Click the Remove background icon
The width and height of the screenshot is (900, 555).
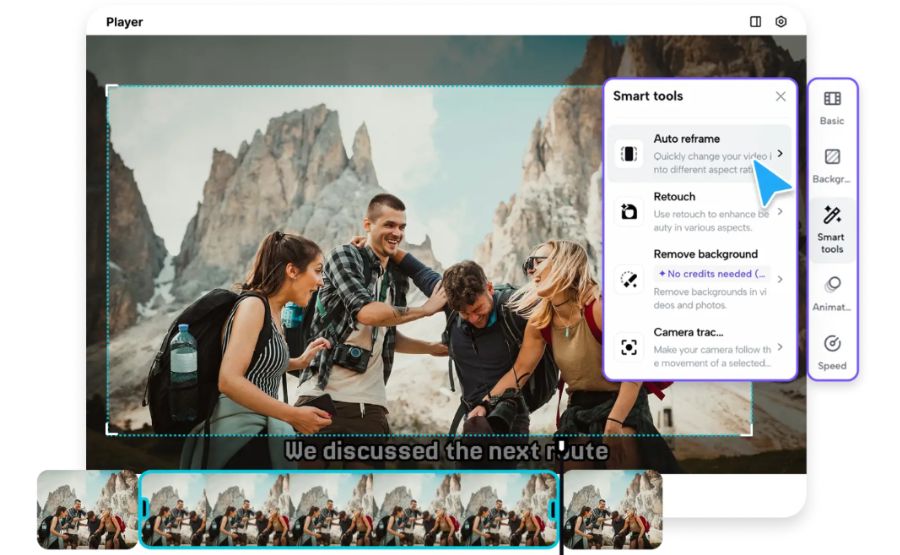629,280
